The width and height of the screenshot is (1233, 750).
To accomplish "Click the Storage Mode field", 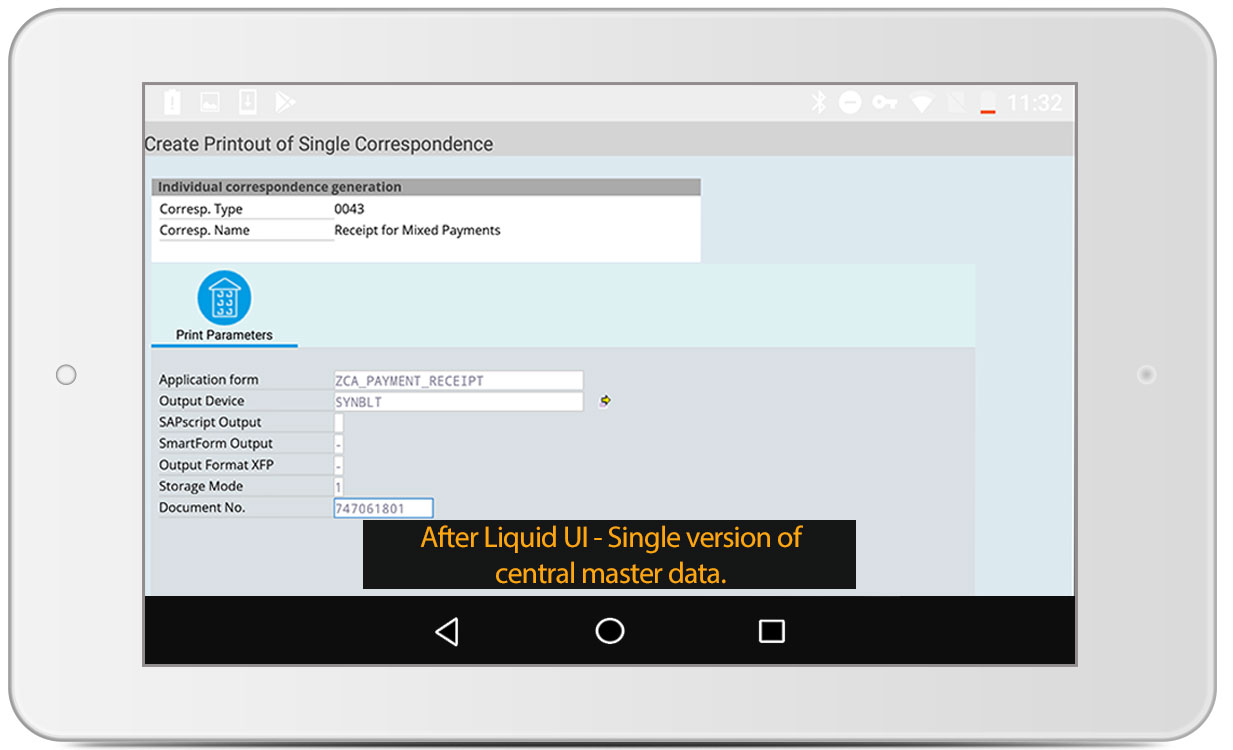I will [x=339, y=487].
